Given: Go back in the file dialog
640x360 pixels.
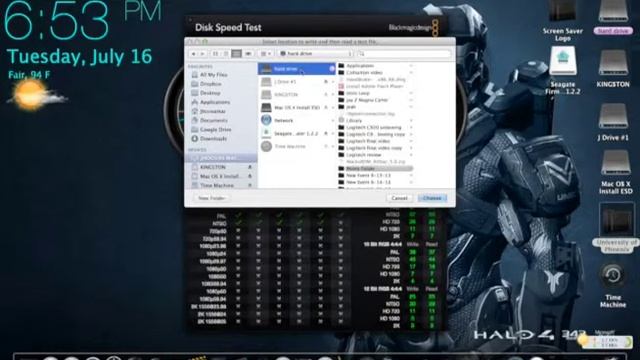Looking at the screenshot, I should 193,53.
